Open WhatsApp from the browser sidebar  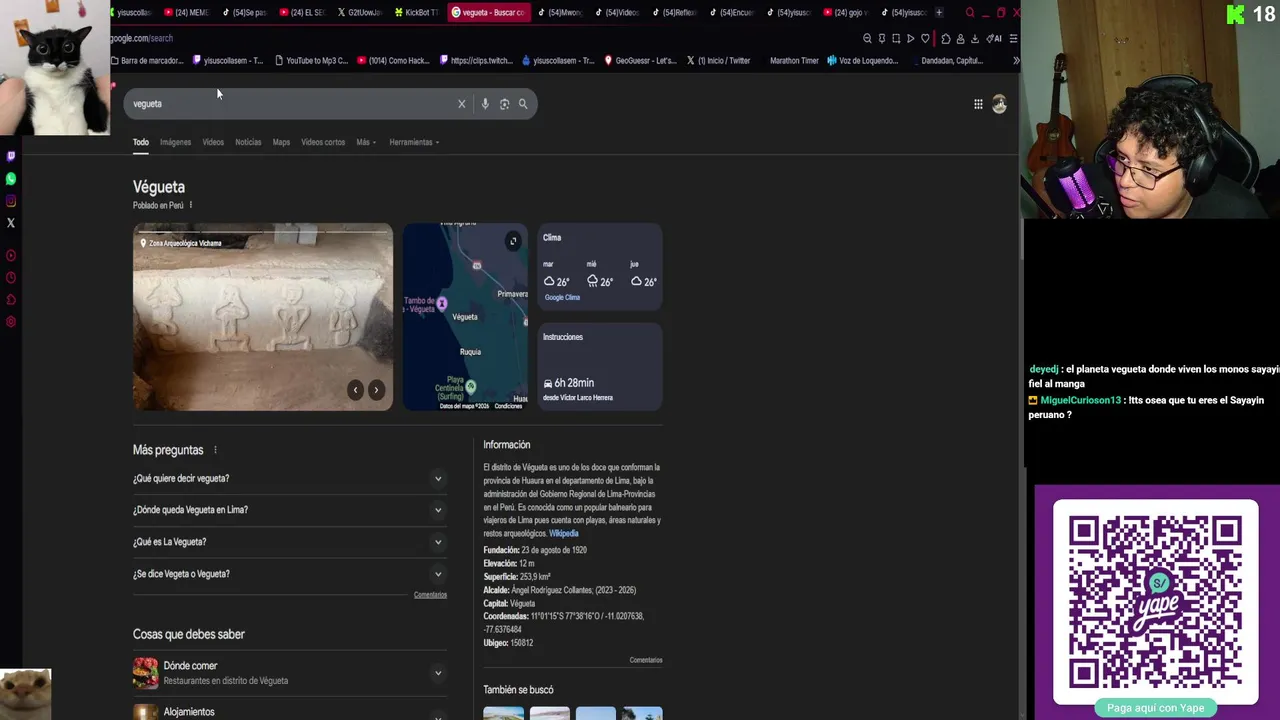click(11, 179)
